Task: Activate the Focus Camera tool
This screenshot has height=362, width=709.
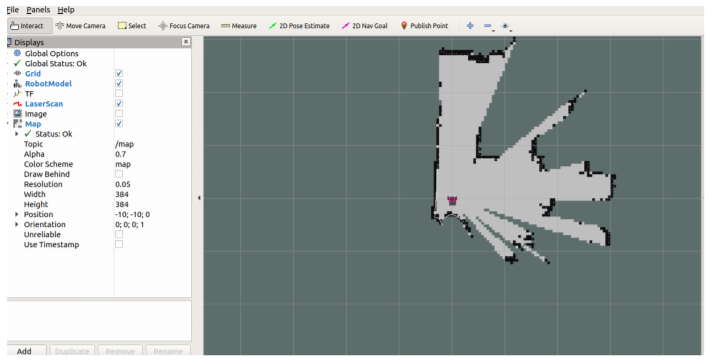Action: [184, 26]
